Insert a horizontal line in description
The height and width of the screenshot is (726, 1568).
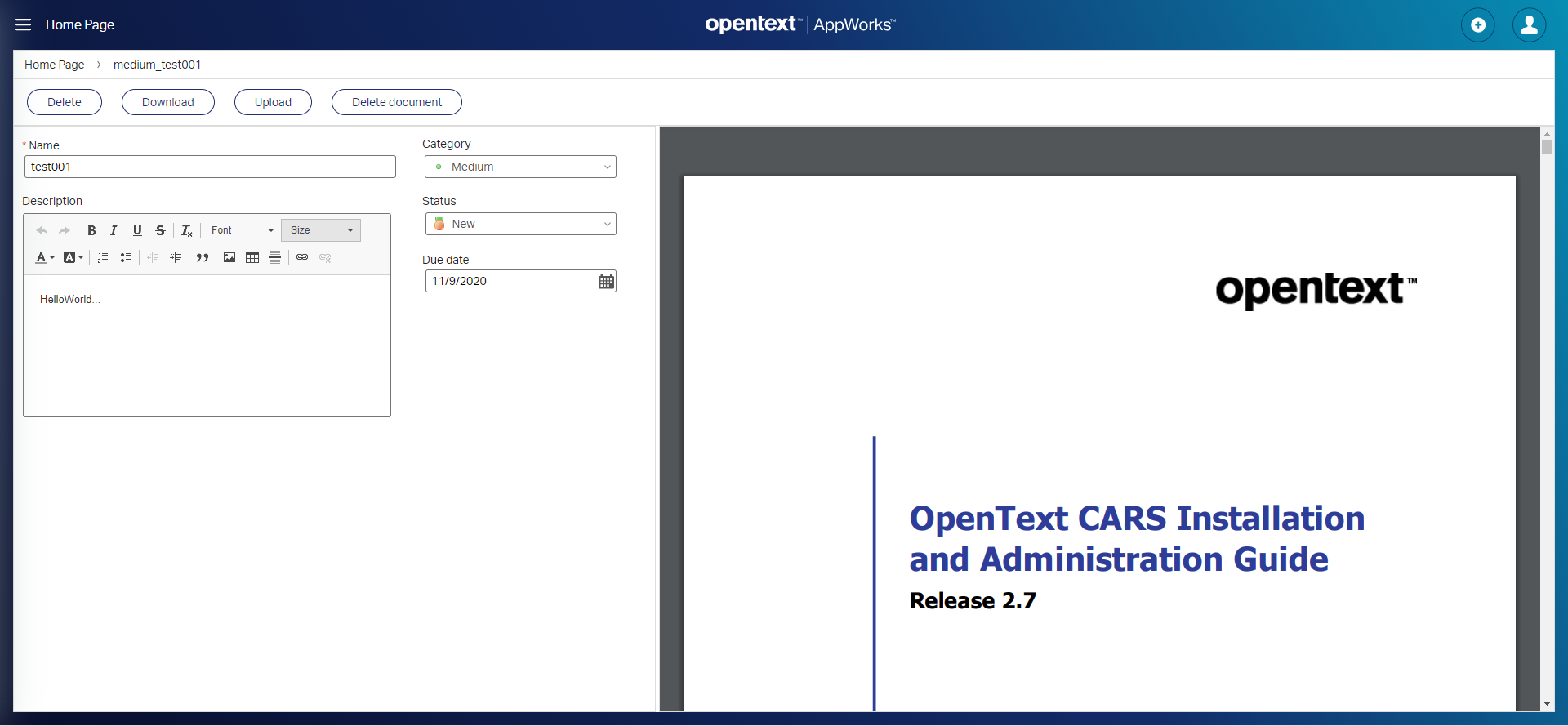(275, 258)
